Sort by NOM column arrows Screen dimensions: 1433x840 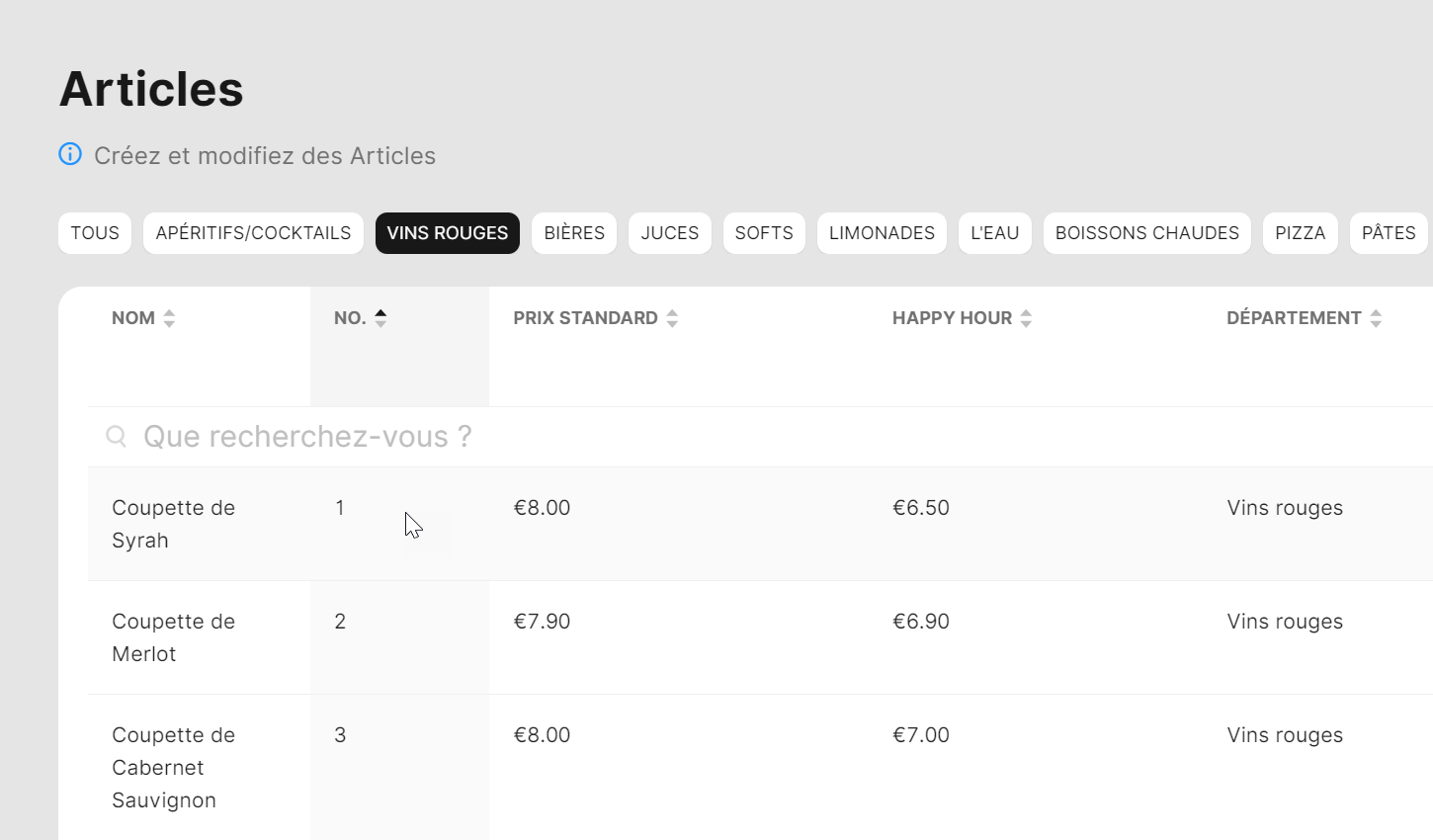point(169,318)
